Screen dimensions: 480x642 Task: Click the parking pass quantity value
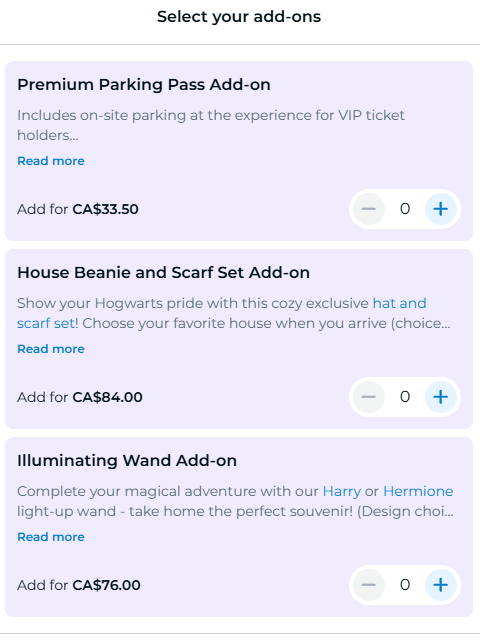click(405, 209)
